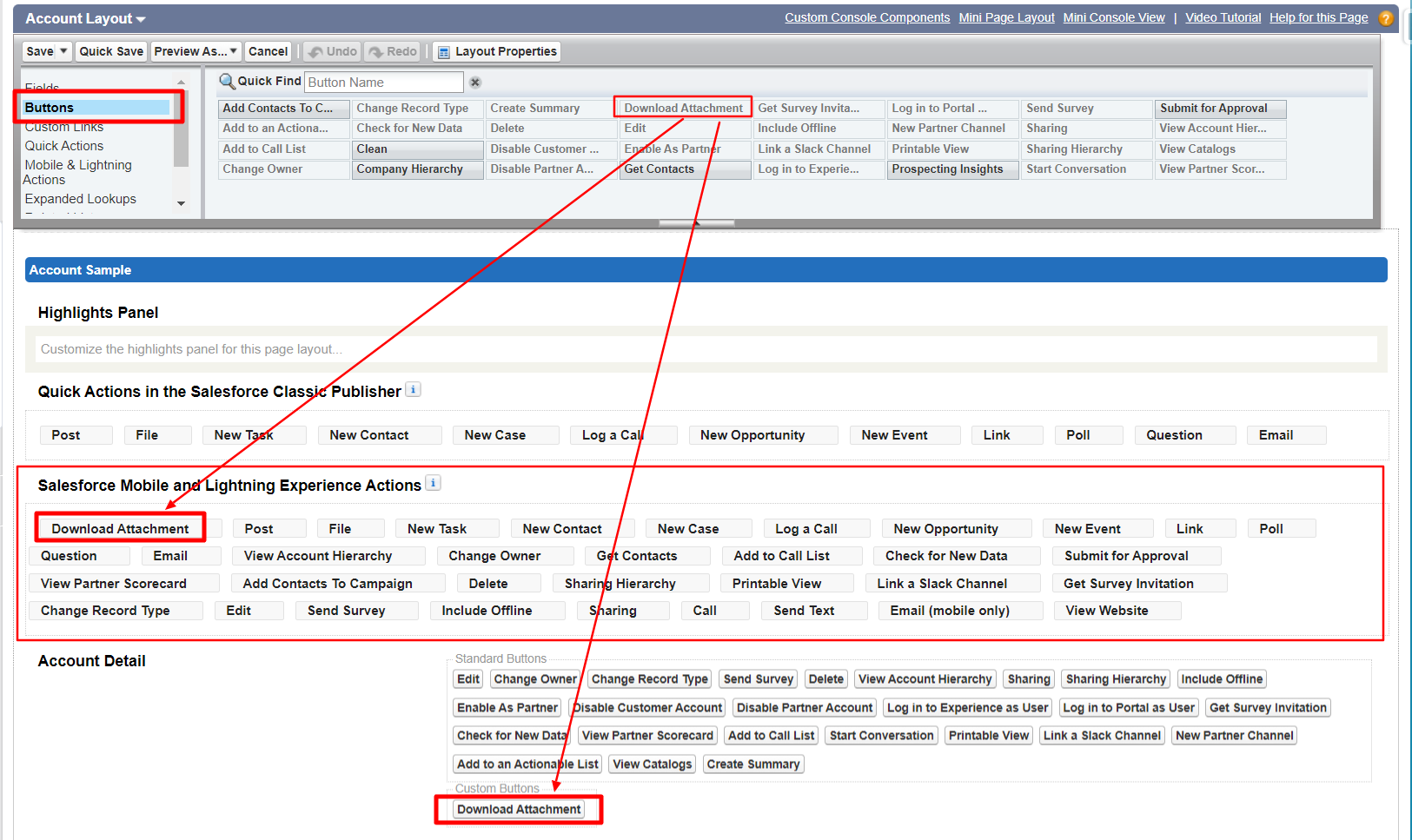Click the Cancel button
Image resolution: width=1412 pixels, height=840 pixels.
268,52
